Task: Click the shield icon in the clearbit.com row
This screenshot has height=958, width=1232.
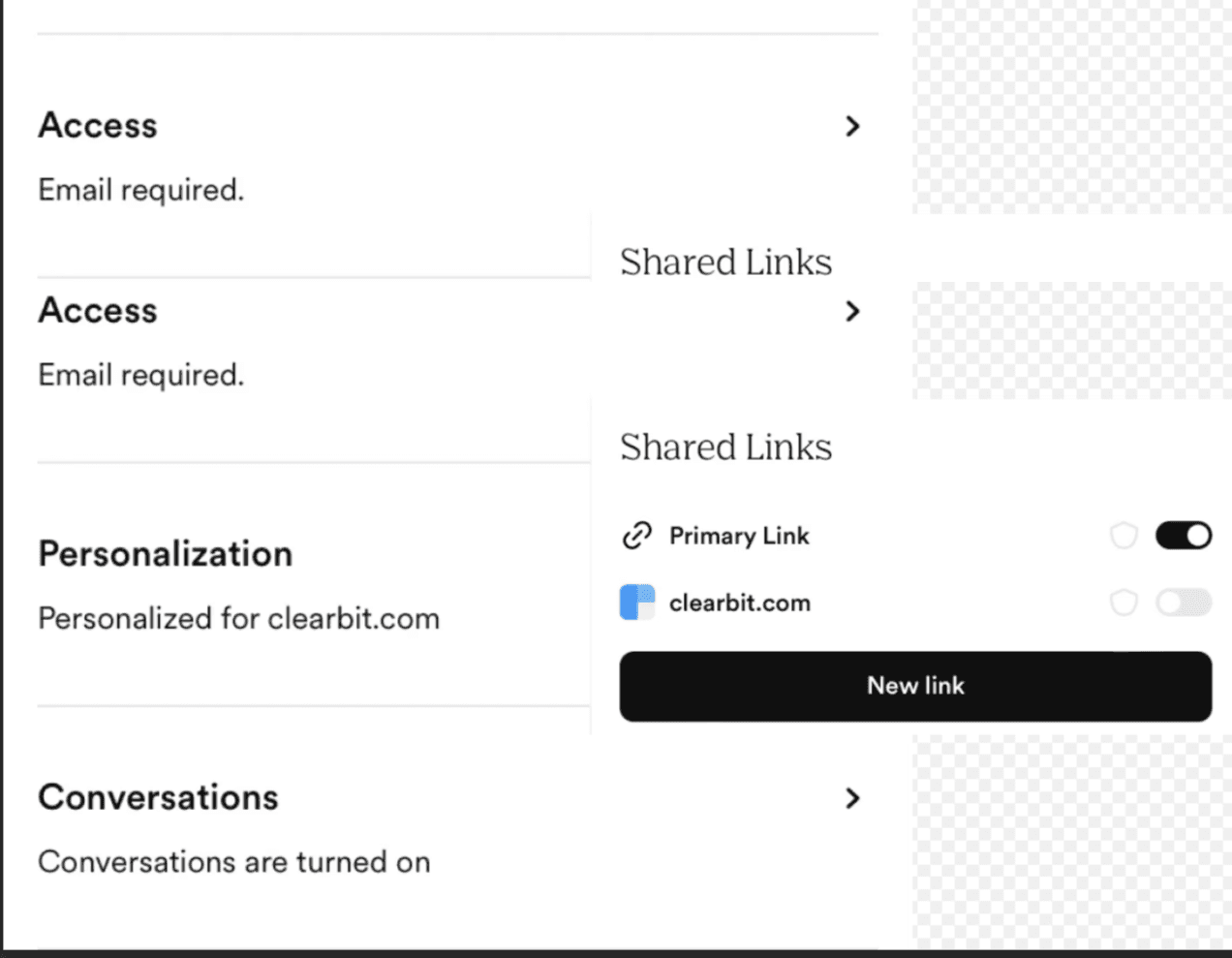Action: (1124, 603)
